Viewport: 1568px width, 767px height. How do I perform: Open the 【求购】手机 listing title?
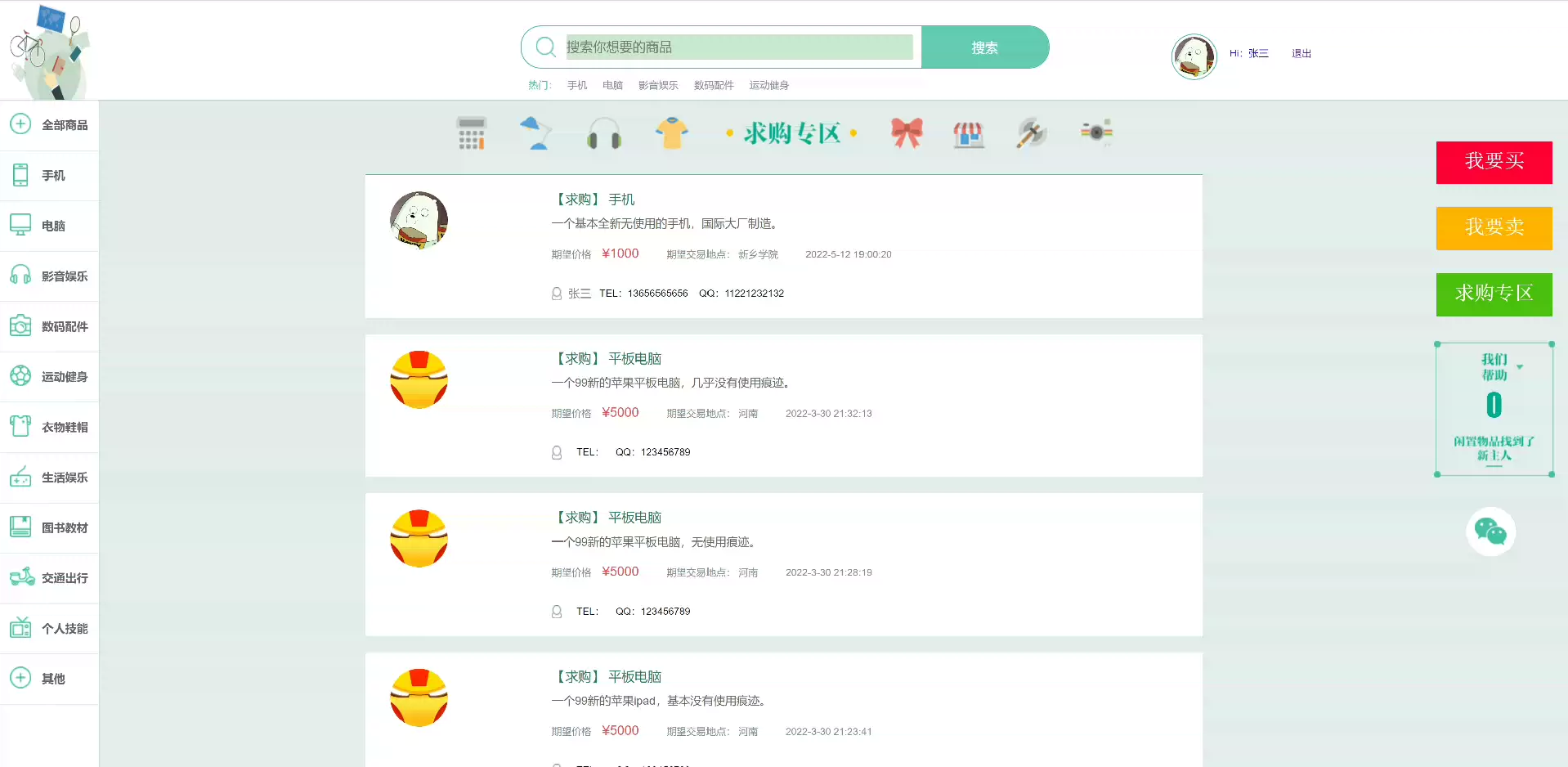pos(594,200)
